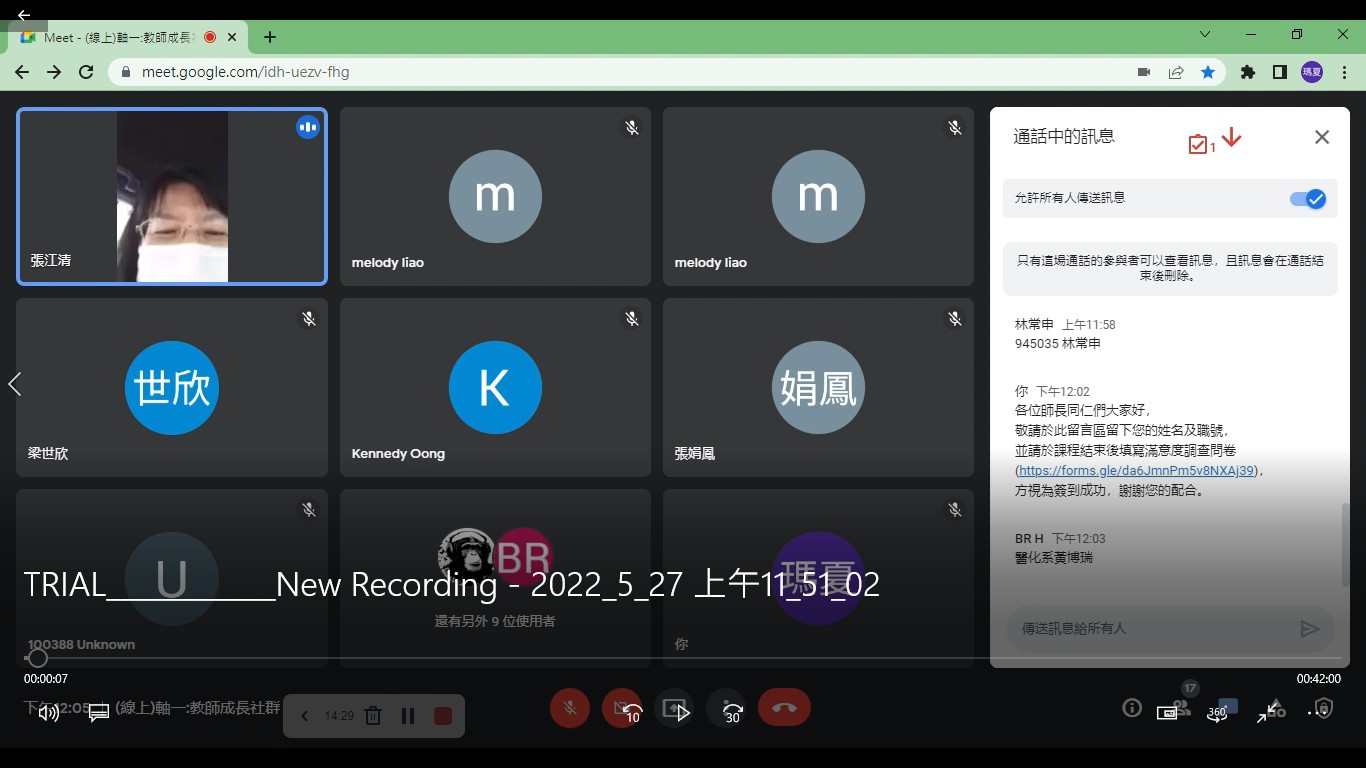This screenshot has width=1366, height=768.
Task: Select 張江清 video tile
Action: [x=172, y=196]
